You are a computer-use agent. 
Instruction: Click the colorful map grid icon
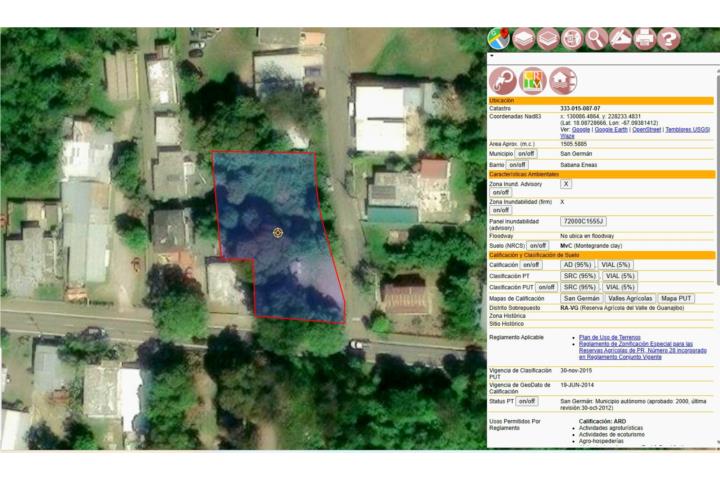pyautogui.click(x=532, y=80)
